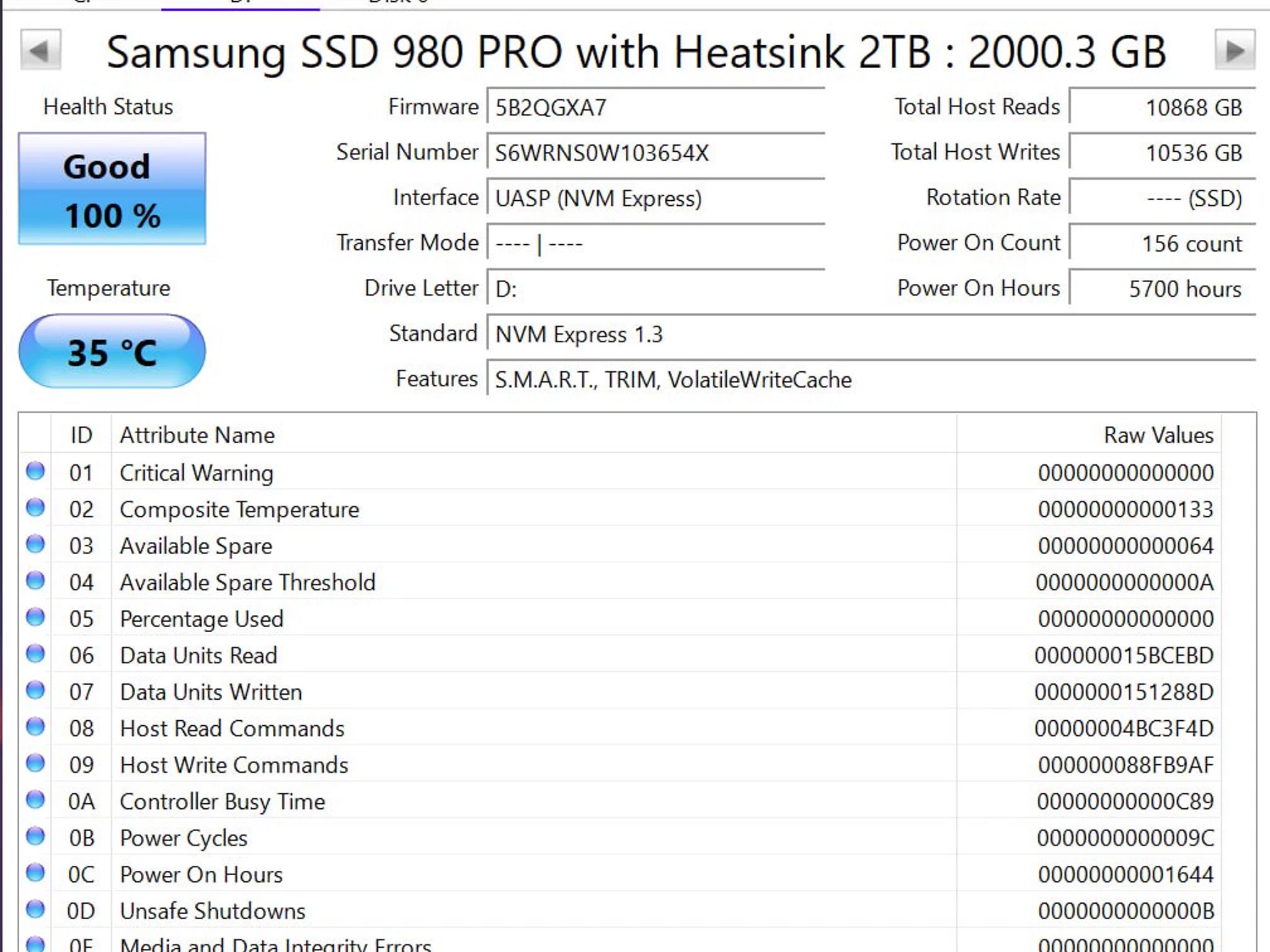Click status orb for Available Spare Threshold
Viewport: 1270px width, 952px height.
(x=35, y=581)
